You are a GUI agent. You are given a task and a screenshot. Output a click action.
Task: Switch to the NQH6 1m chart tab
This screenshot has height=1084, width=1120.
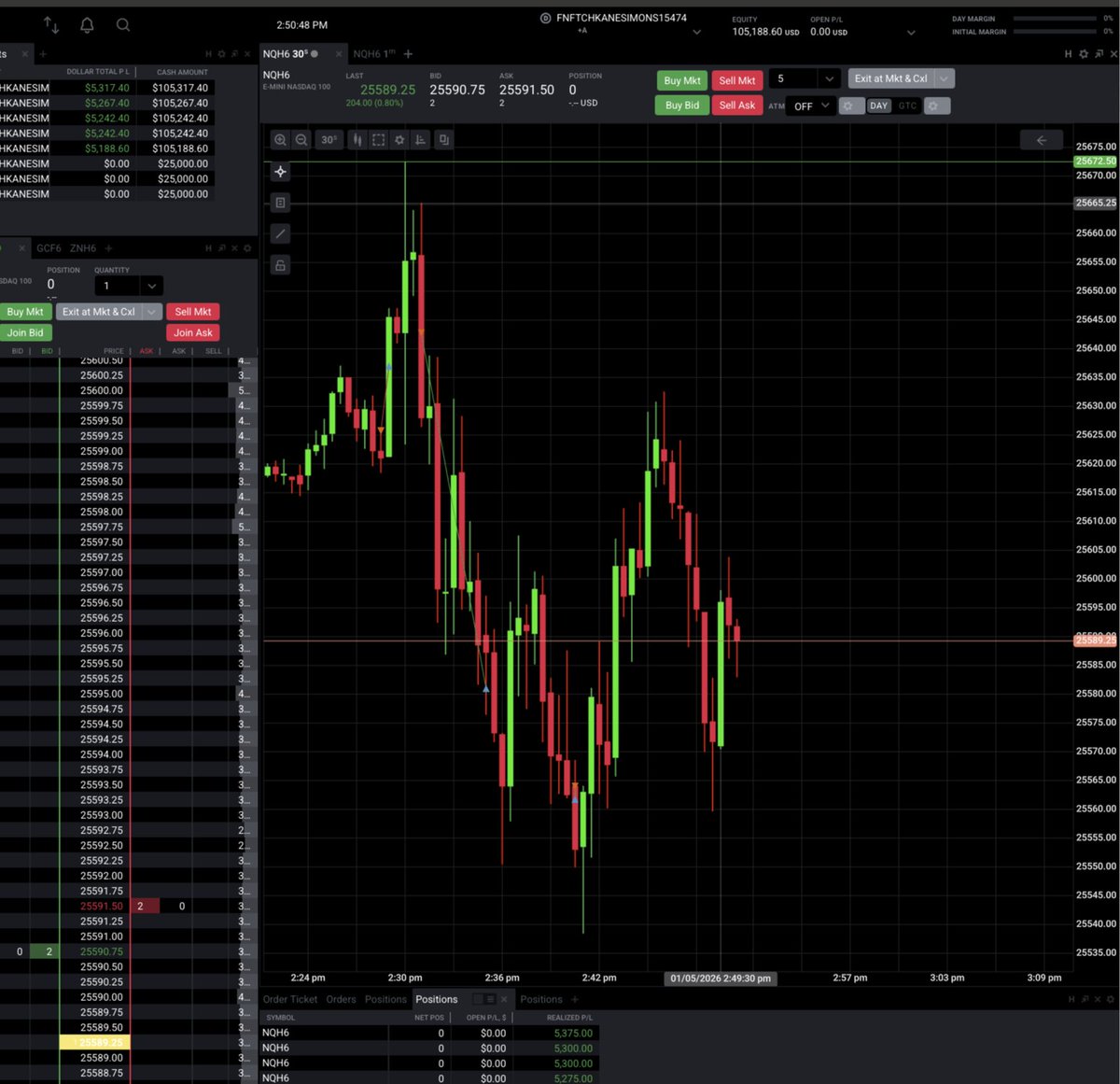click(x=374, y=54)
